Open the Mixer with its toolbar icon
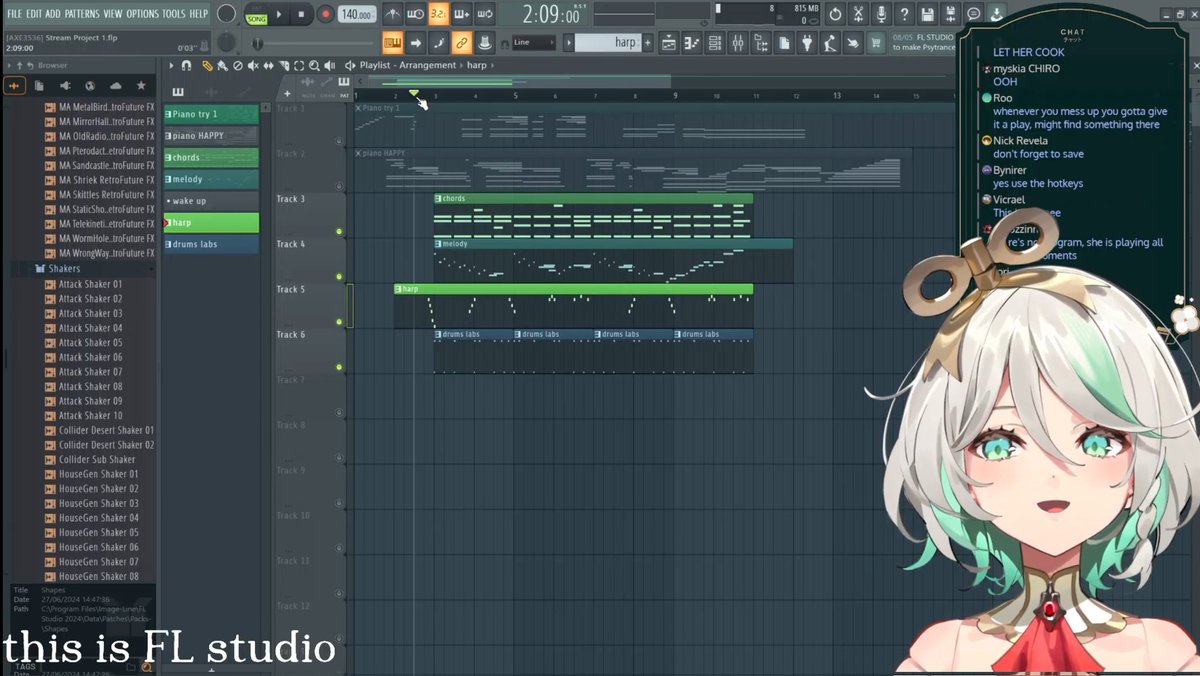The width and height of the screenshot is (1200, 676). [x=737, y=42]
